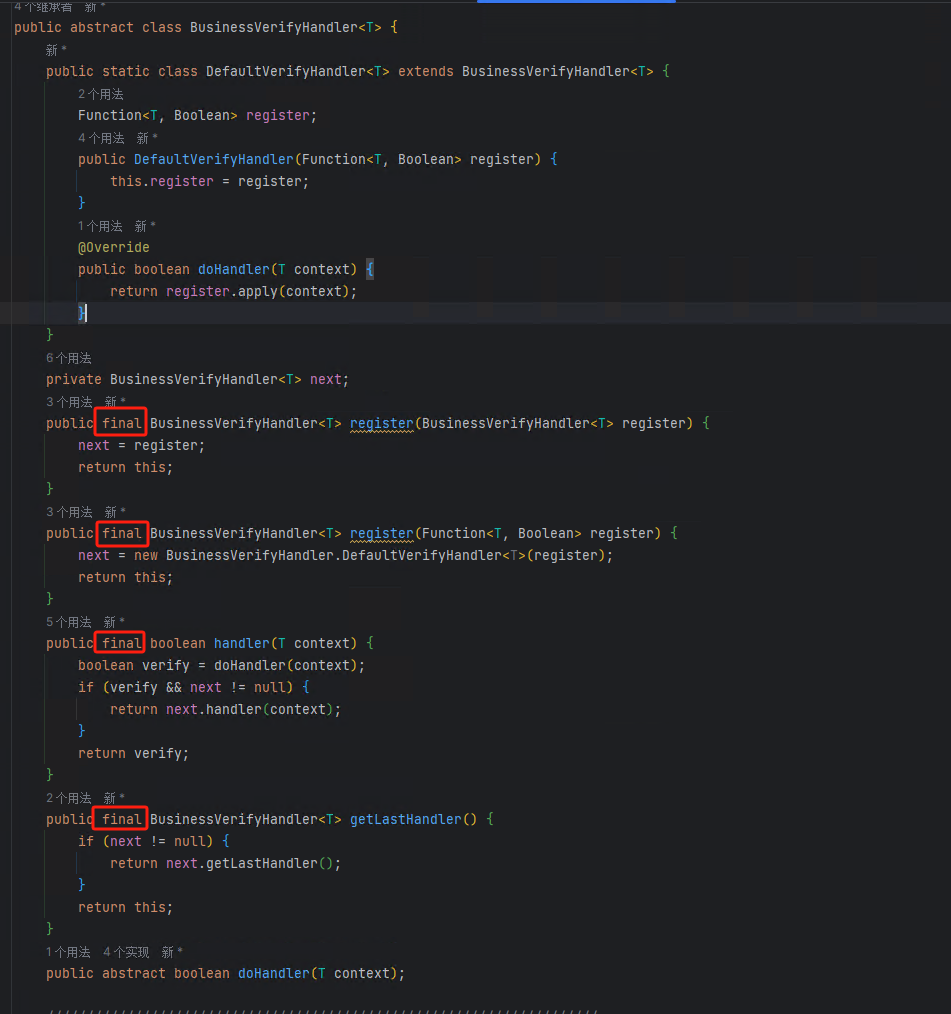Click the final keyword before getLastHandler

click(122, 819)
